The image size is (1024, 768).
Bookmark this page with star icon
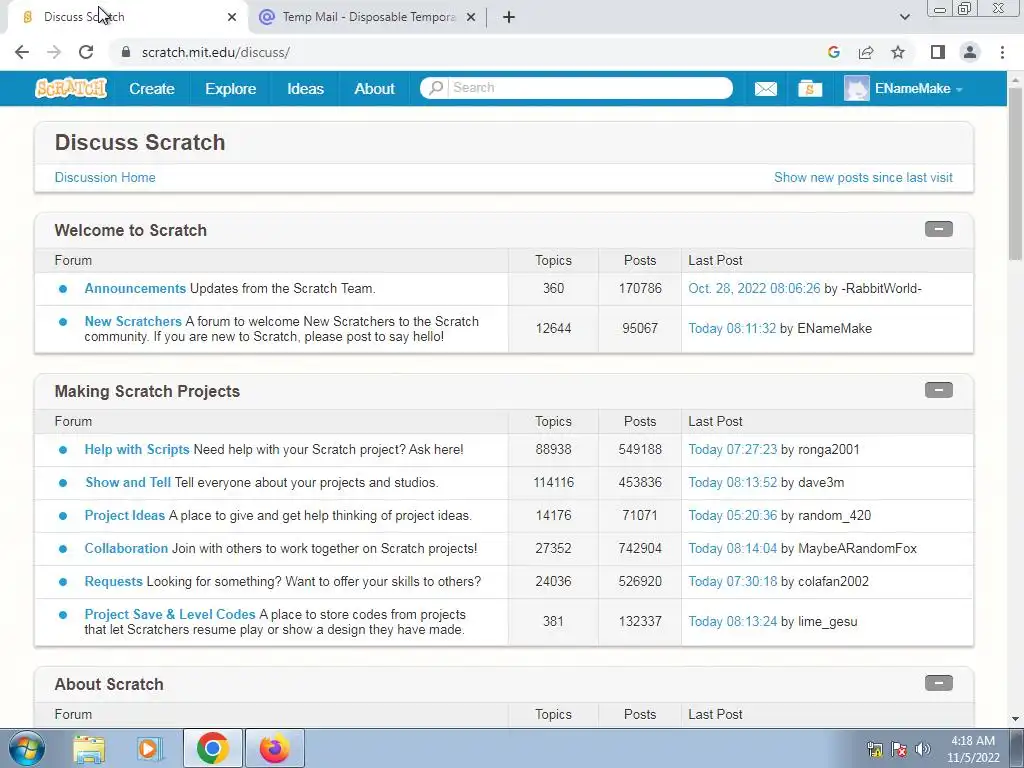pos(898,52)
